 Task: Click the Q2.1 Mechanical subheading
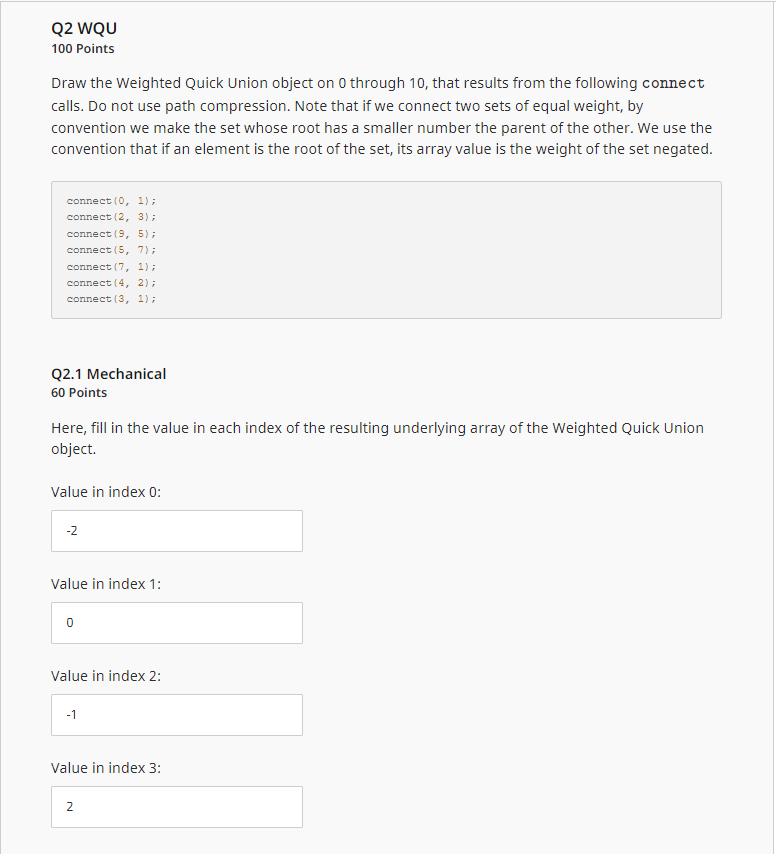[109, 373]
